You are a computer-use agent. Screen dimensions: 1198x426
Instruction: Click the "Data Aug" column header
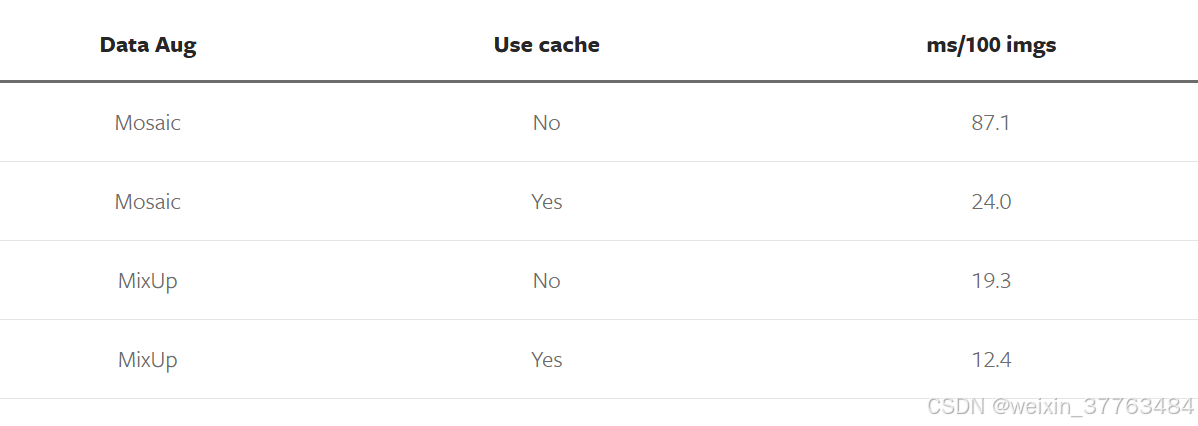[147, 45]
